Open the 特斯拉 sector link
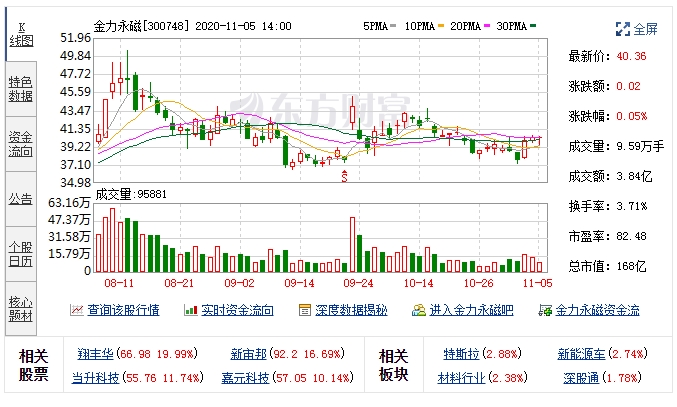This screenshot has width=677, height=407. [460, 354]
